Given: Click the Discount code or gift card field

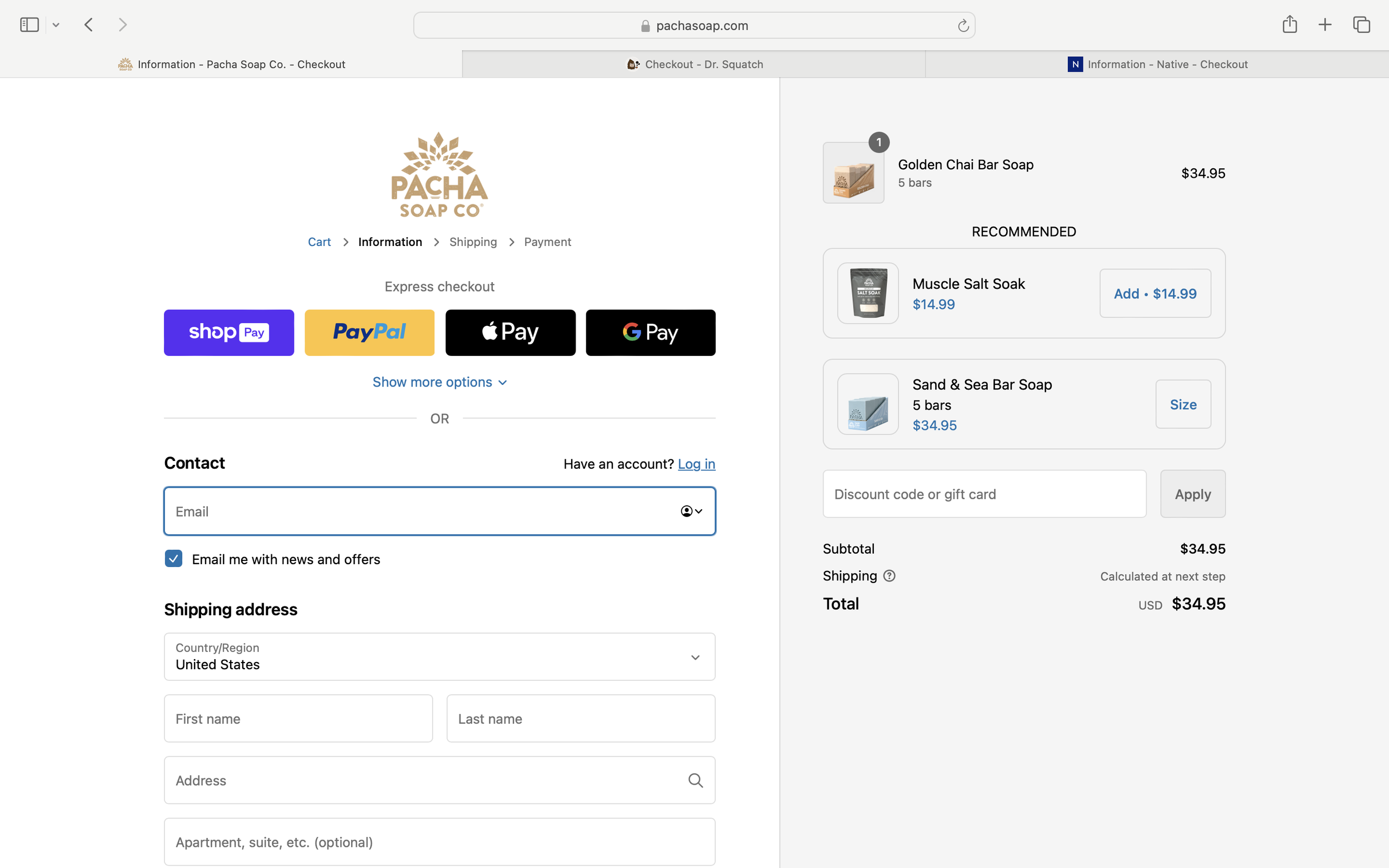Looking at the screenshot, I should 984,494.
